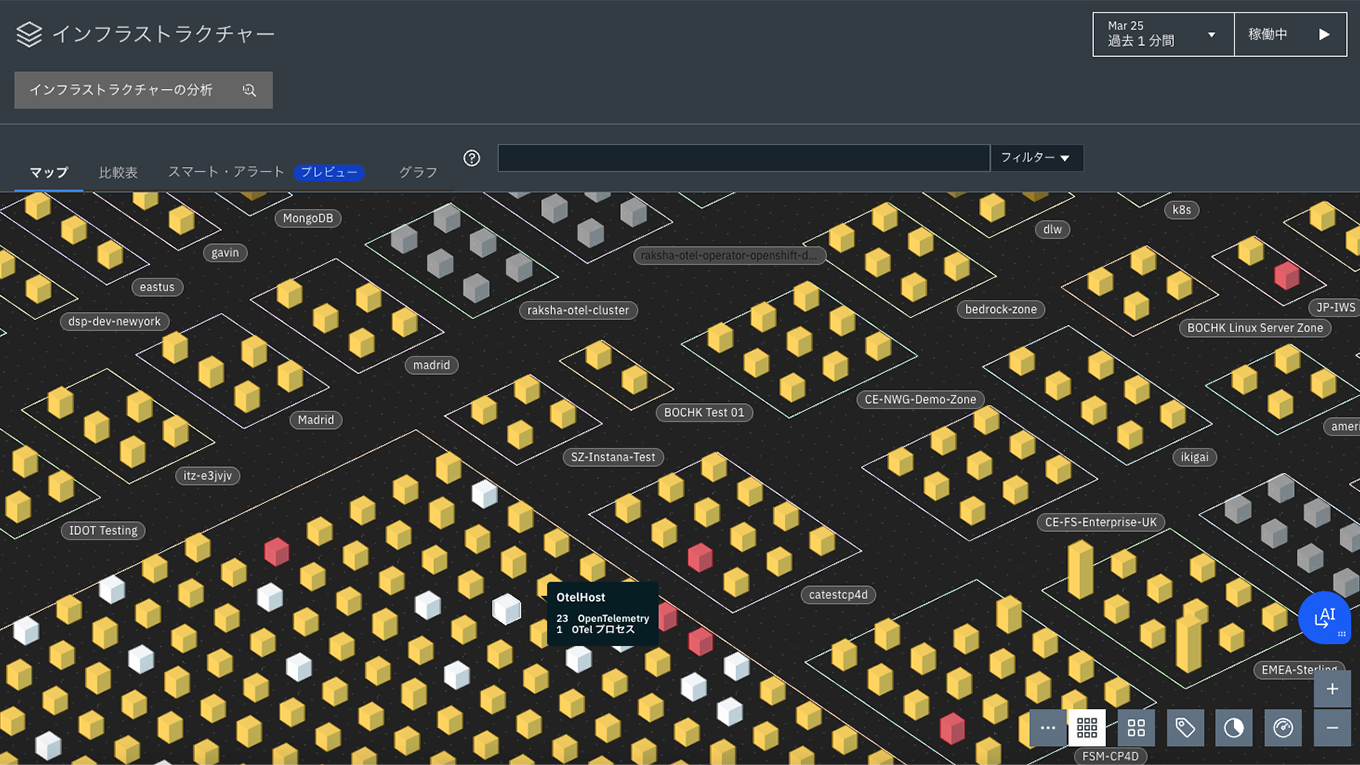Switch to the four-square grouped view
This screenshot has height=765, width=1360.
pyautogui.click(x=1136, y=728)
